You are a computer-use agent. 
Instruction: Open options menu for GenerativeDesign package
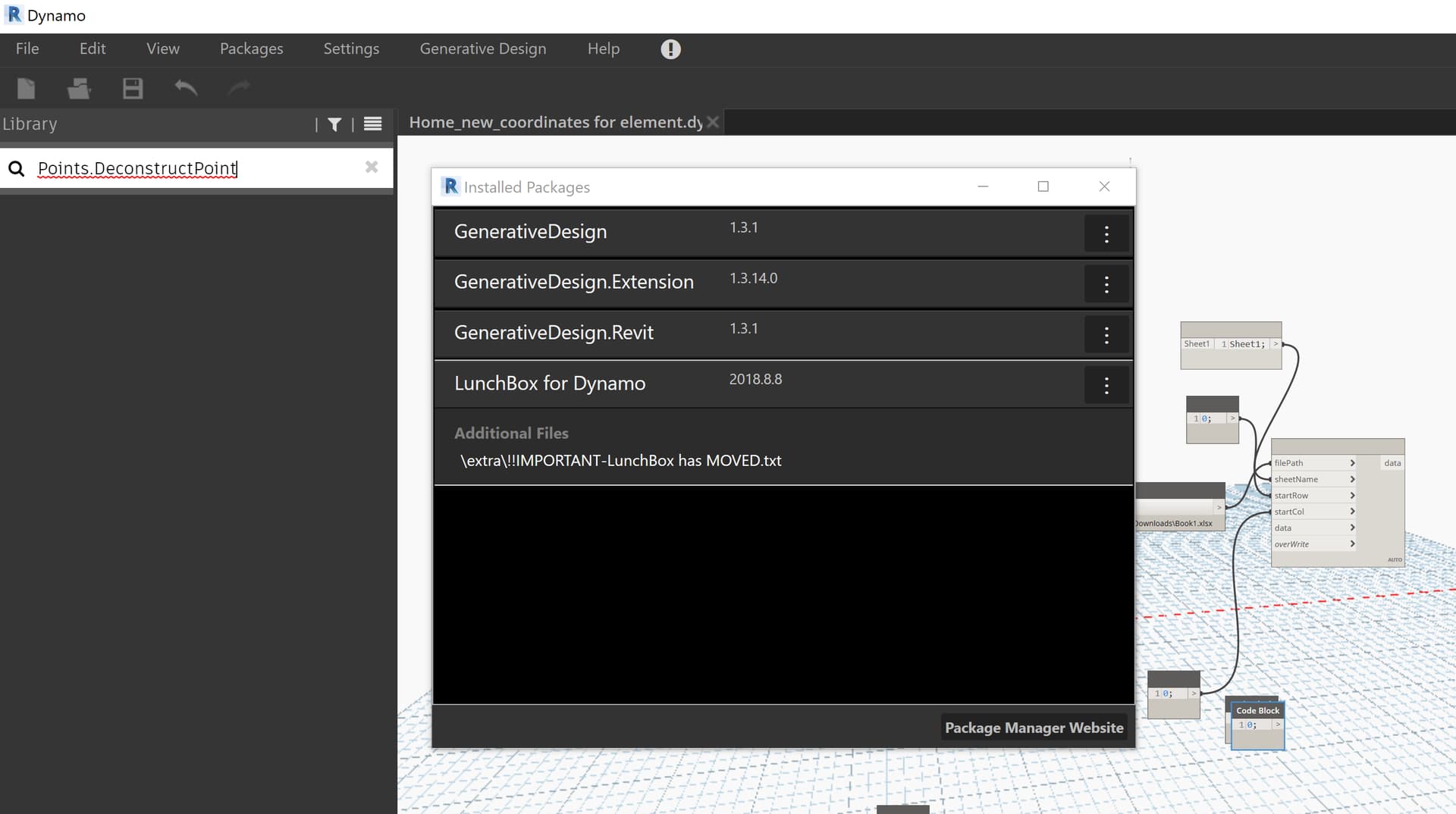1106,234
